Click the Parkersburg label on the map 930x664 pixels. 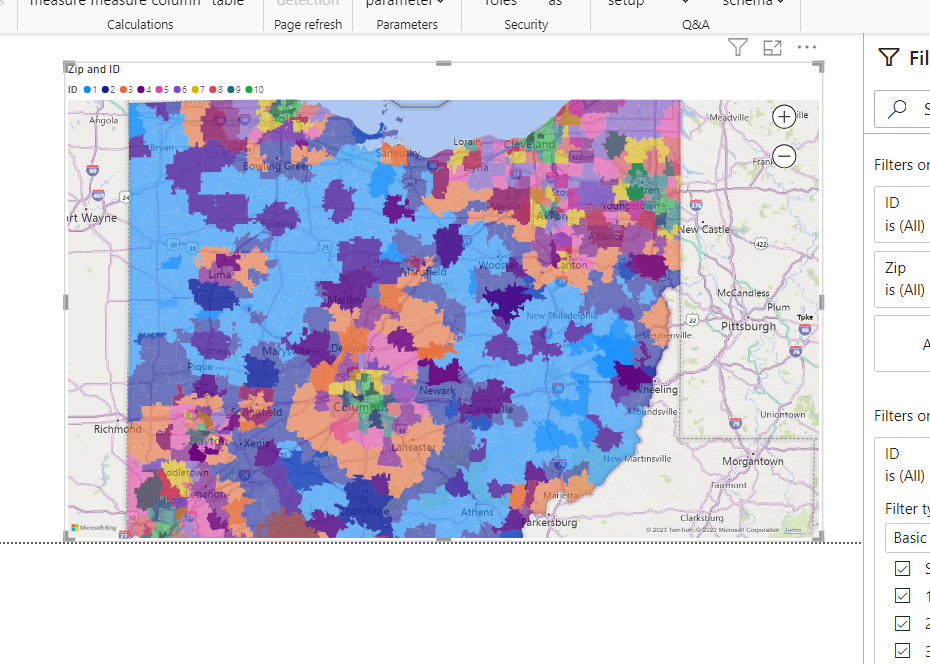549,523
